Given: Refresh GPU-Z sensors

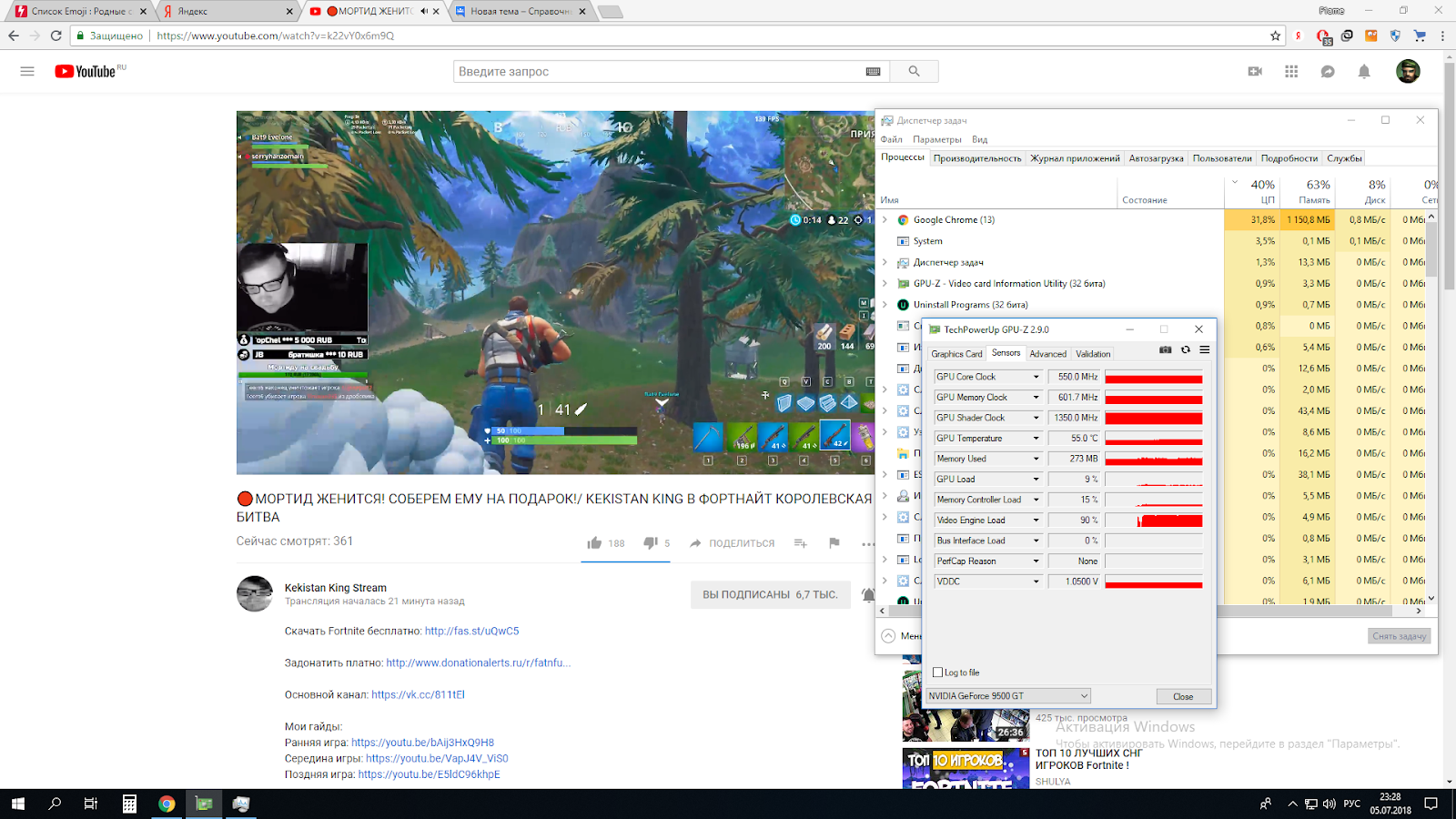Looking at the screenshot, I should (1186, 350).
